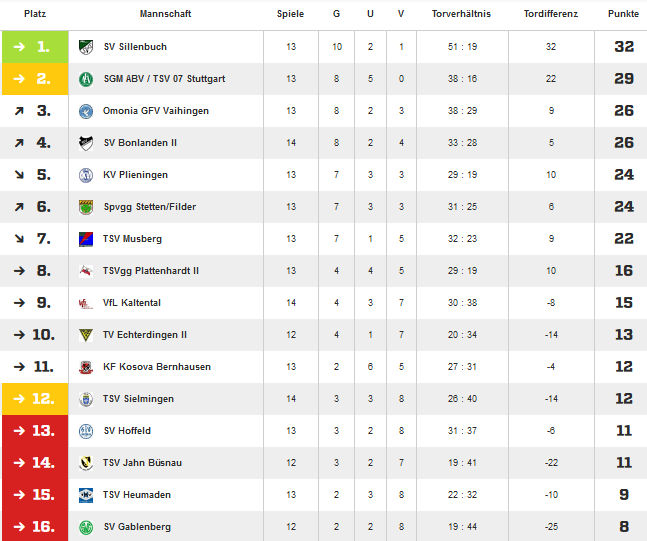This screenshot has height=541, width=647.
Task: Open the TSV Sielmingen team link
Action: [x=138, y=399]
